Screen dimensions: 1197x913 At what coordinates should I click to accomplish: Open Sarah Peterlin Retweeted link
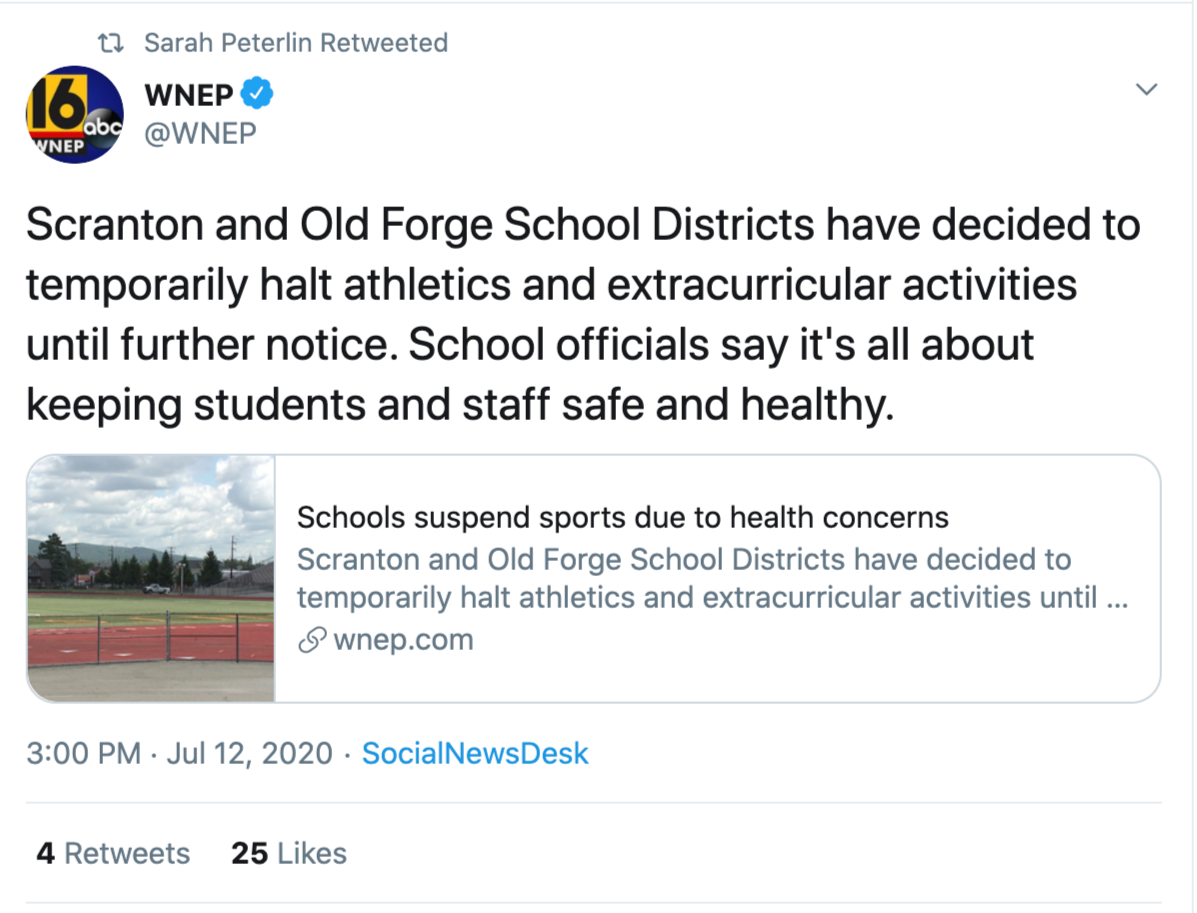295,43
